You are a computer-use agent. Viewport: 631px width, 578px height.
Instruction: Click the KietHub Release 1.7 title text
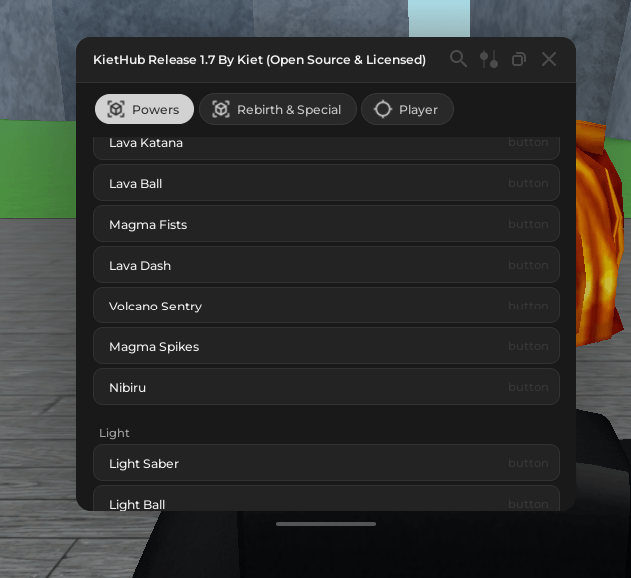(259, 60)
